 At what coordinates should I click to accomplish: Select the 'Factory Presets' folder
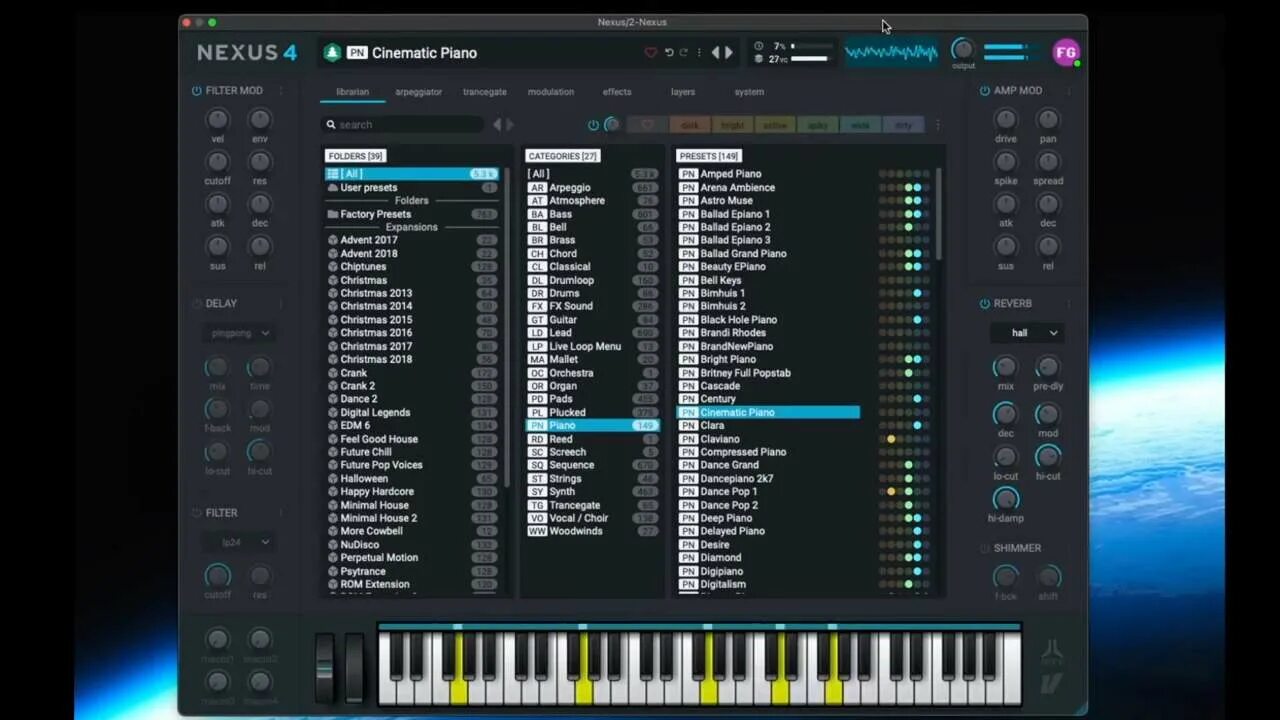(x=411, y=214)
